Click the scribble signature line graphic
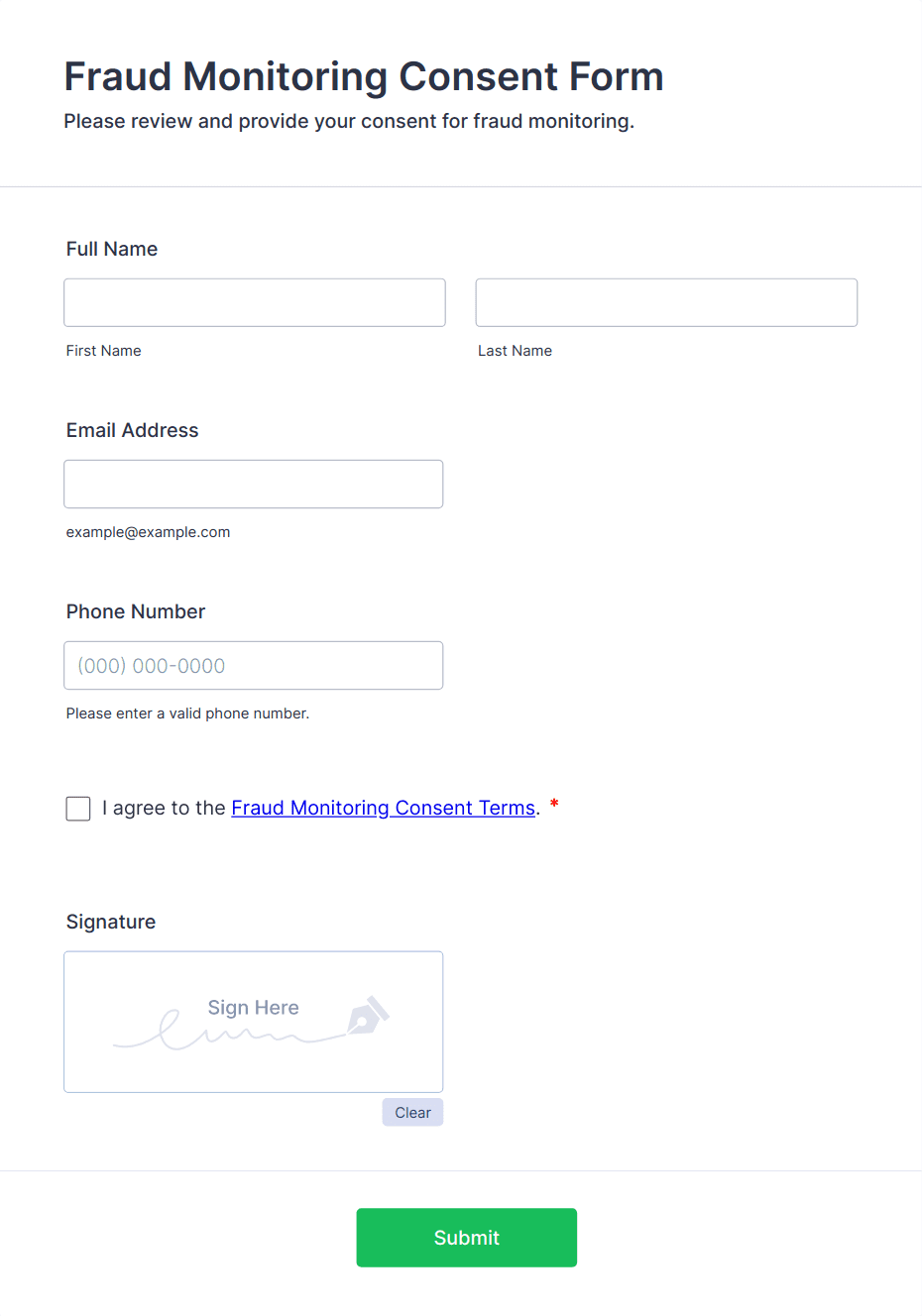922x1316 pixels. tap(229, 1032)
